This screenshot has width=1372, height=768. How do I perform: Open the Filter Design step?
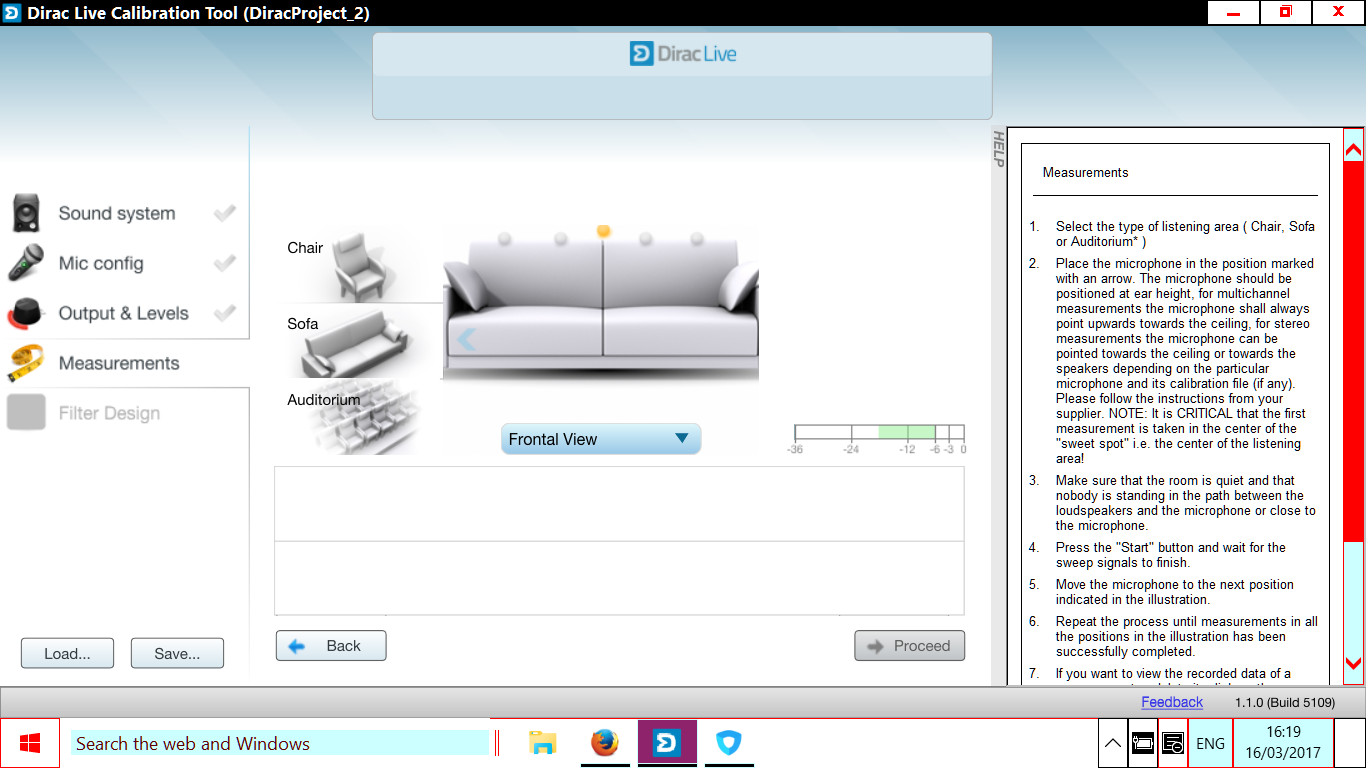coord(108,413)
